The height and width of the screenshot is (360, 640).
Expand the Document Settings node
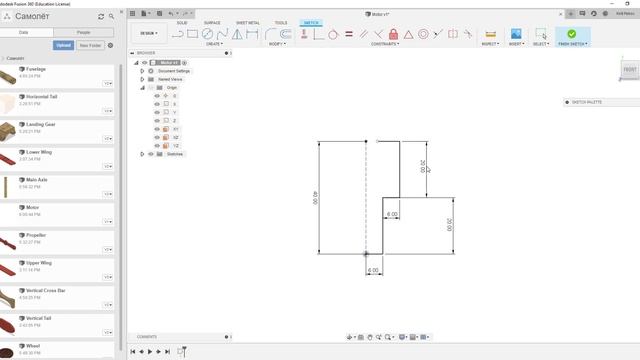(142, 71)
